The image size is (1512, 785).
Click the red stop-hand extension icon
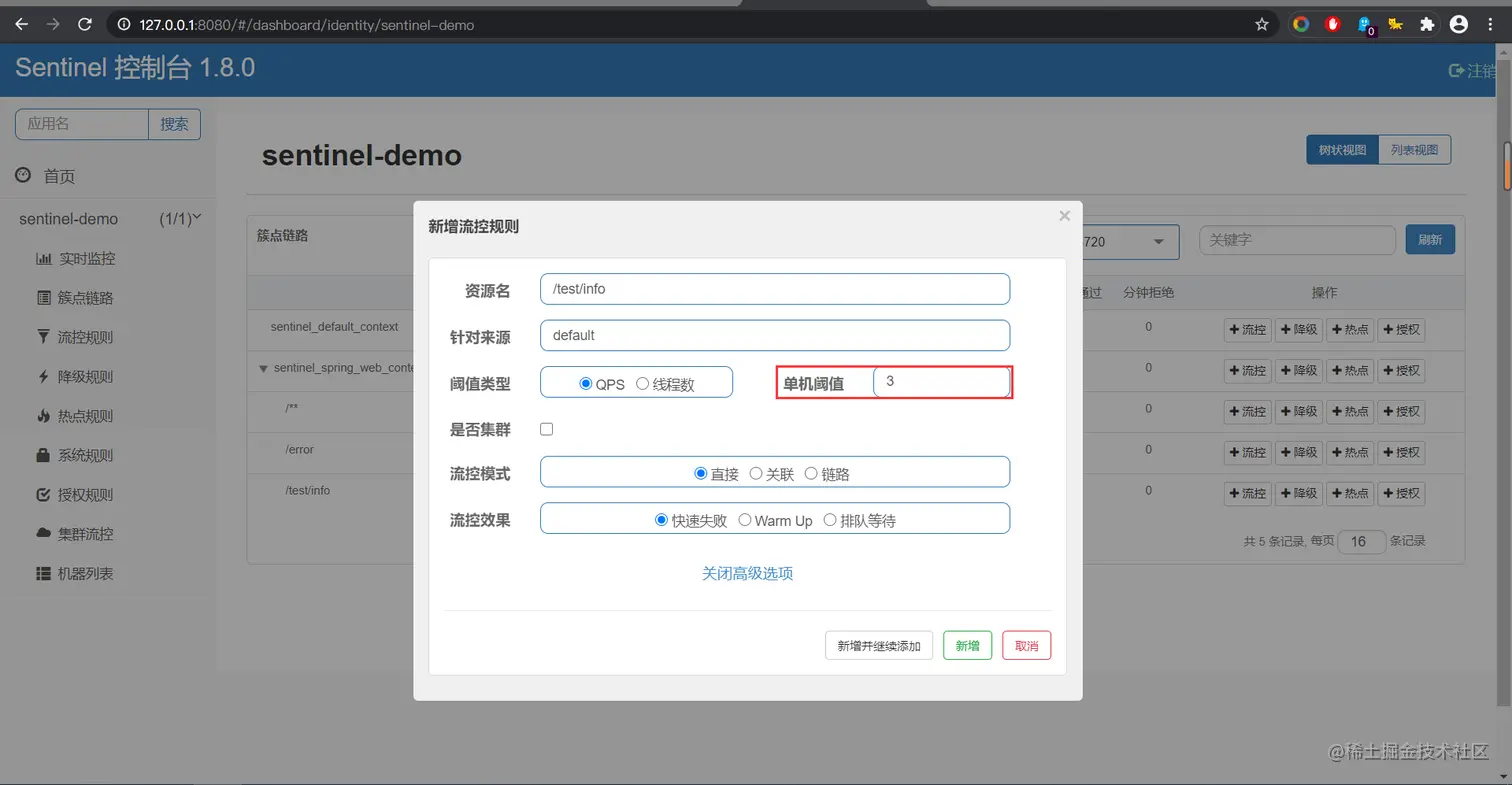pos(1333,24)
